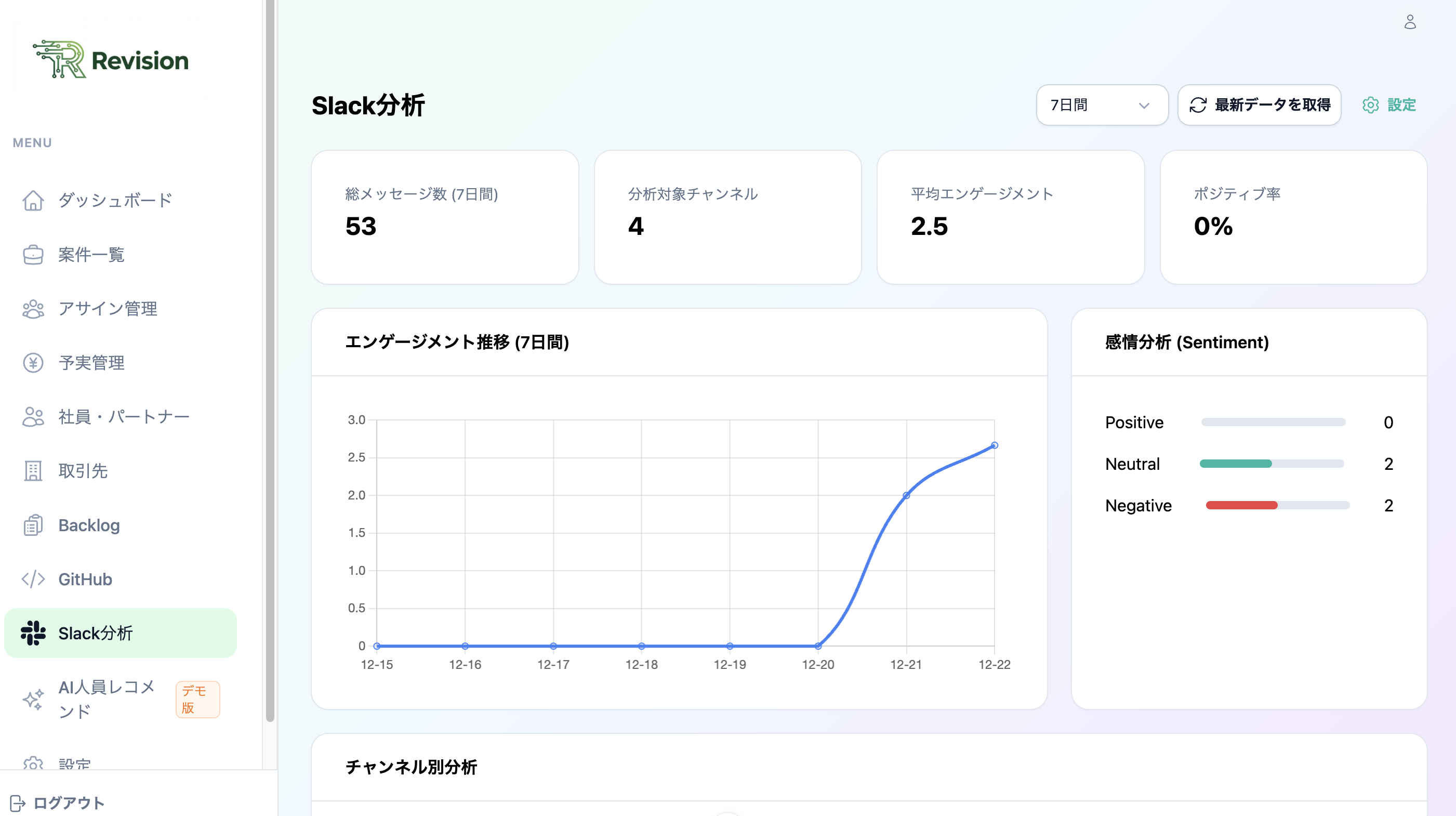The width and height of the screenshot is (1456, 816).
Task: Open the 設定 gear at top right
Action: (x=1370, y=104)
